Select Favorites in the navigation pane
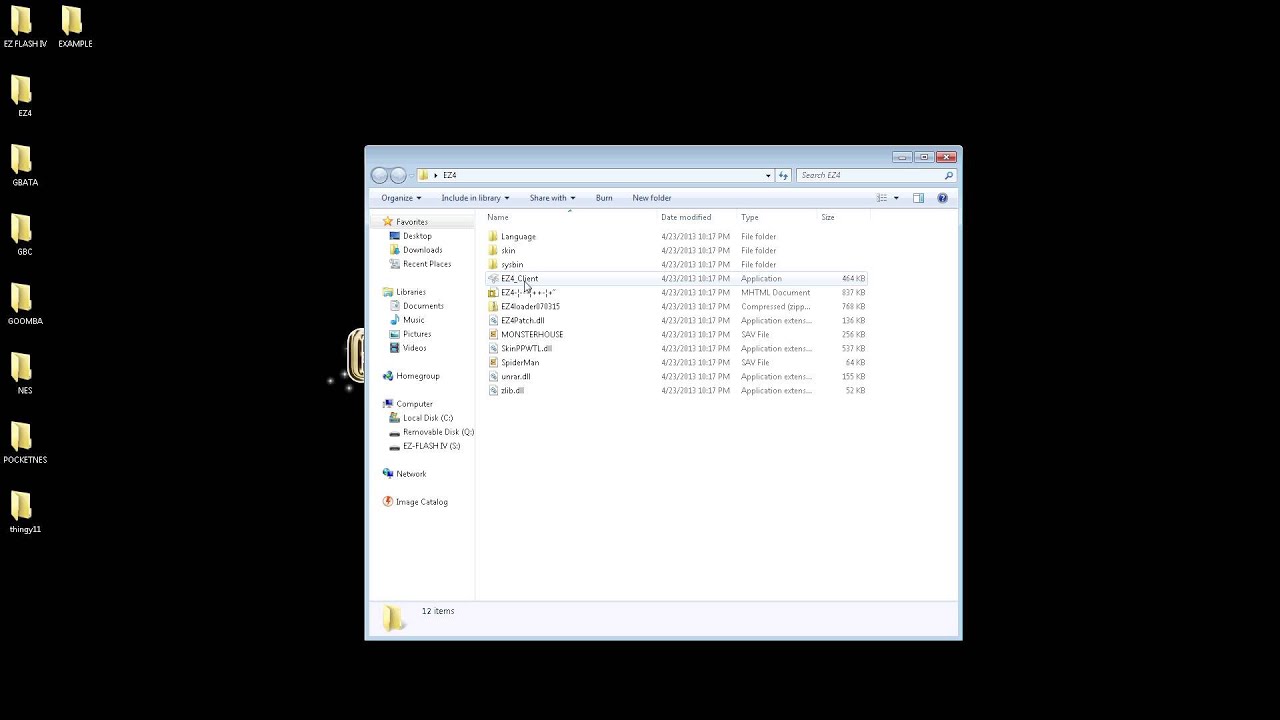Viewport: 1280px width, 720px height. click(411, 222)
